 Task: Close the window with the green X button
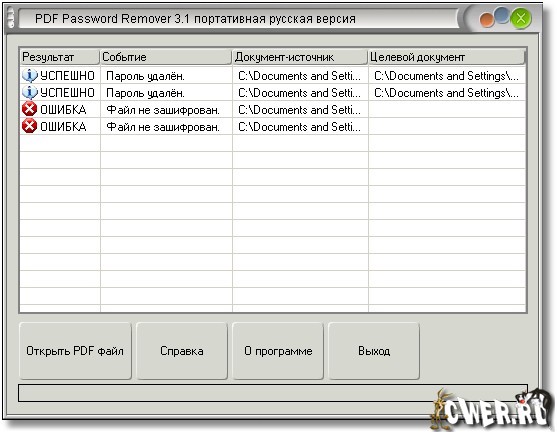[x=521, y=18]
